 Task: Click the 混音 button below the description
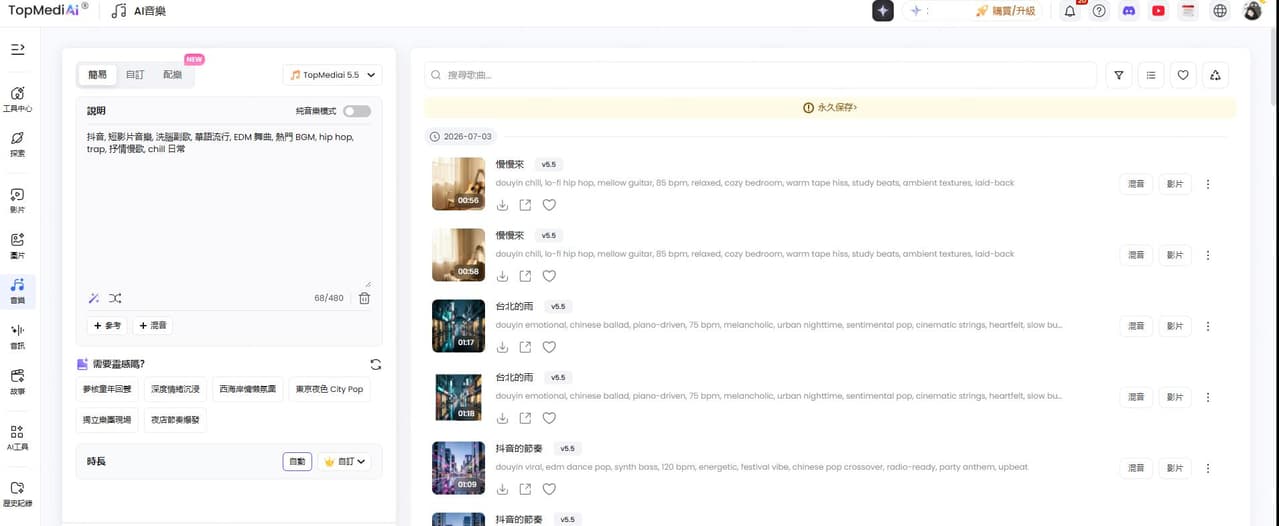(x=152, y=326)
